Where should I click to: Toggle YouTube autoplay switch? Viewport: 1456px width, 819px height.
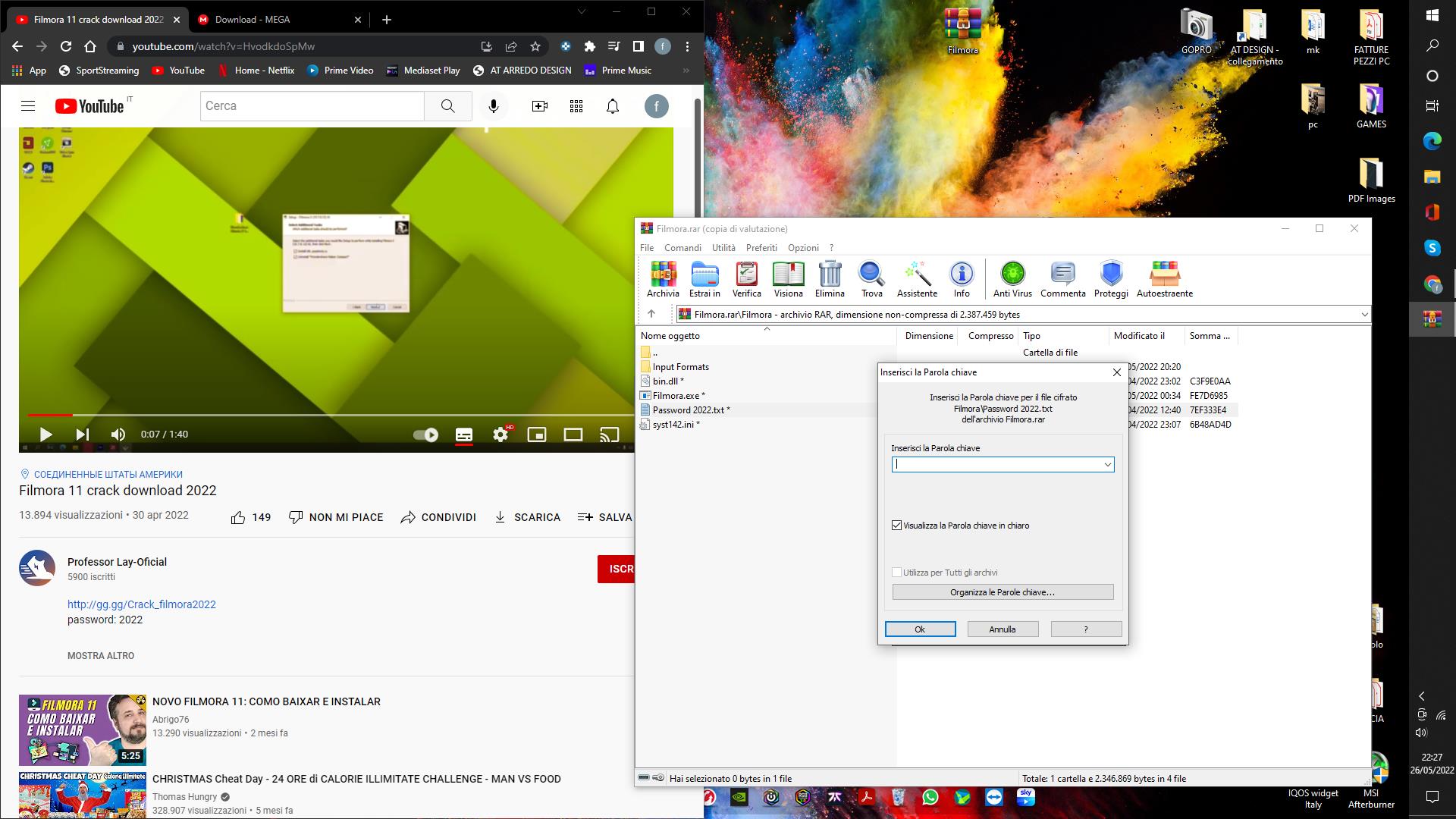click(425, 435)
